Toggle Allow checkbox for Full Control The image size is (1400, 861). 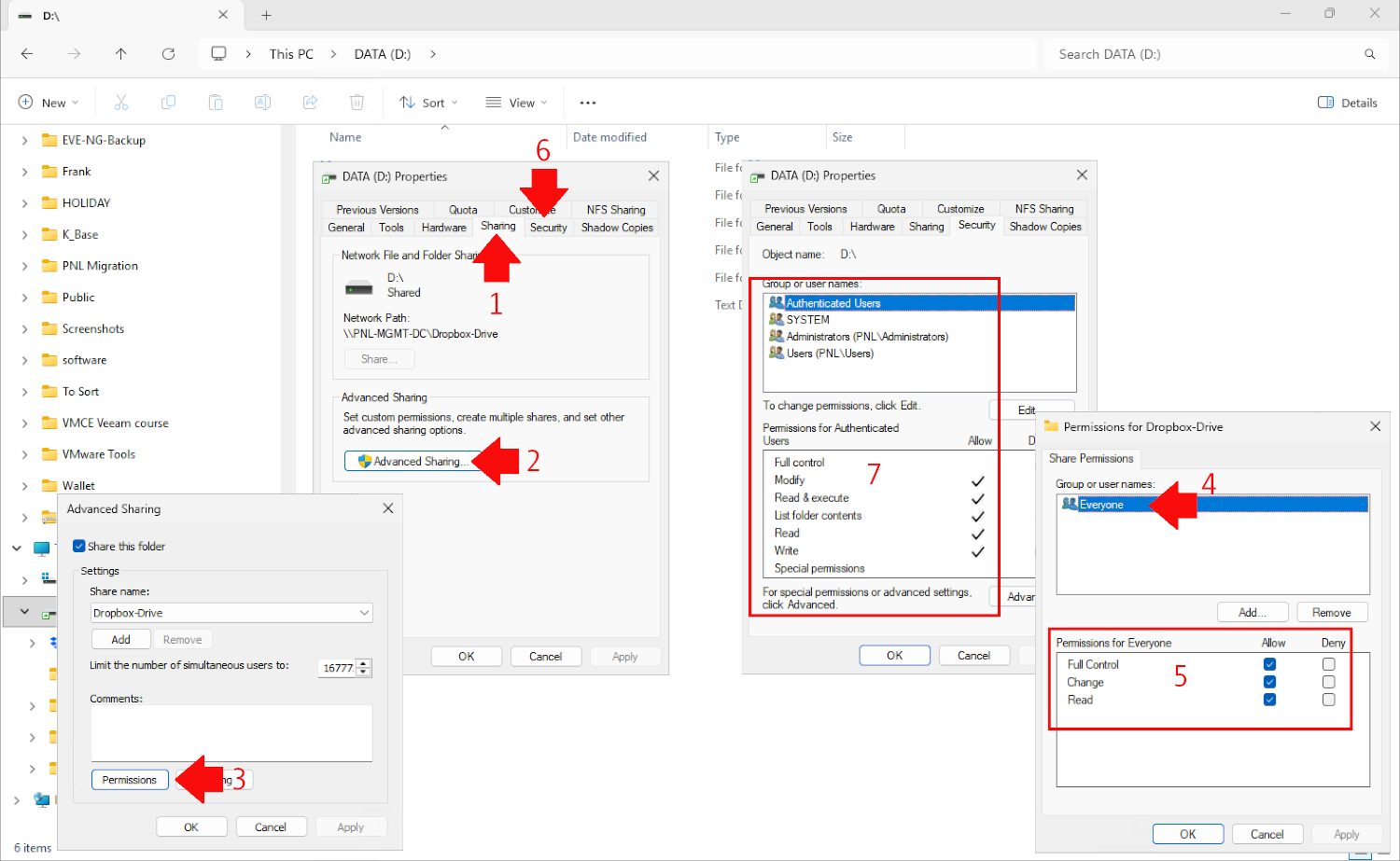coord(1269,664)
